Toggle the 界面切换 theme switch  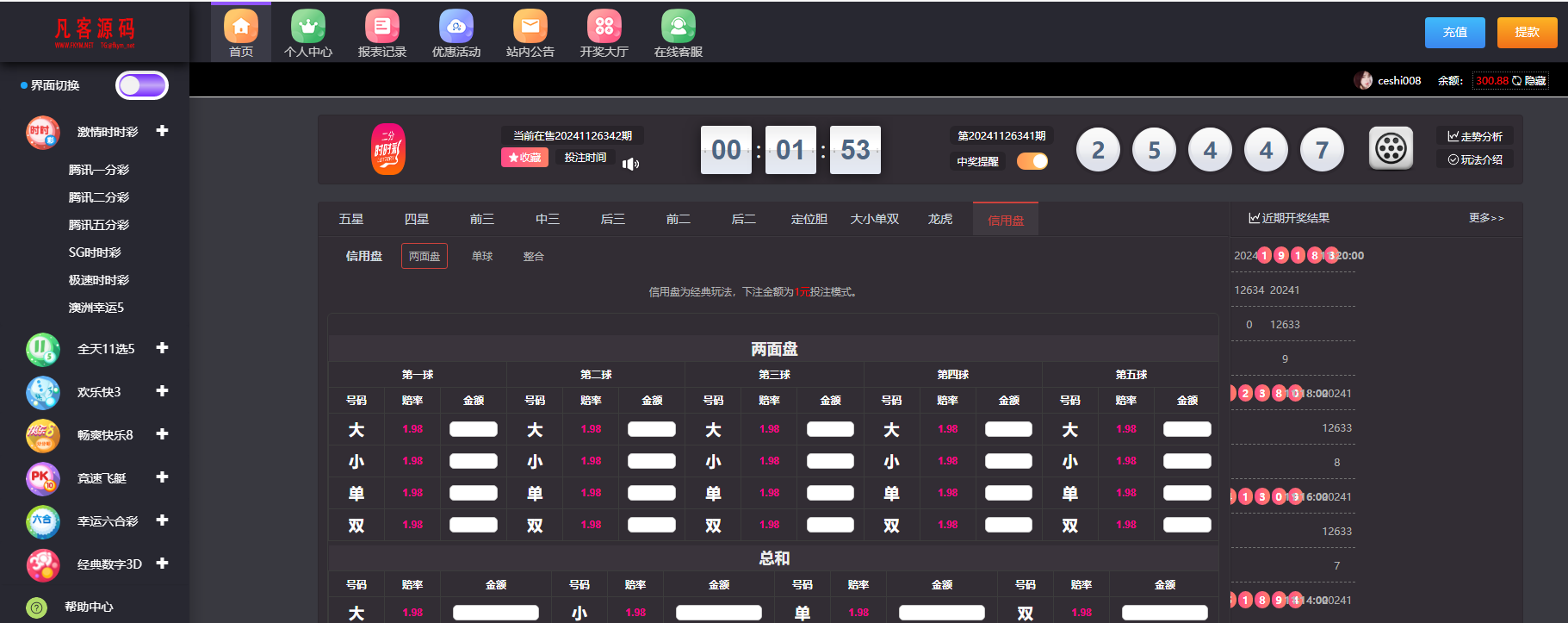pyautogui.click(x=142, y=85)
